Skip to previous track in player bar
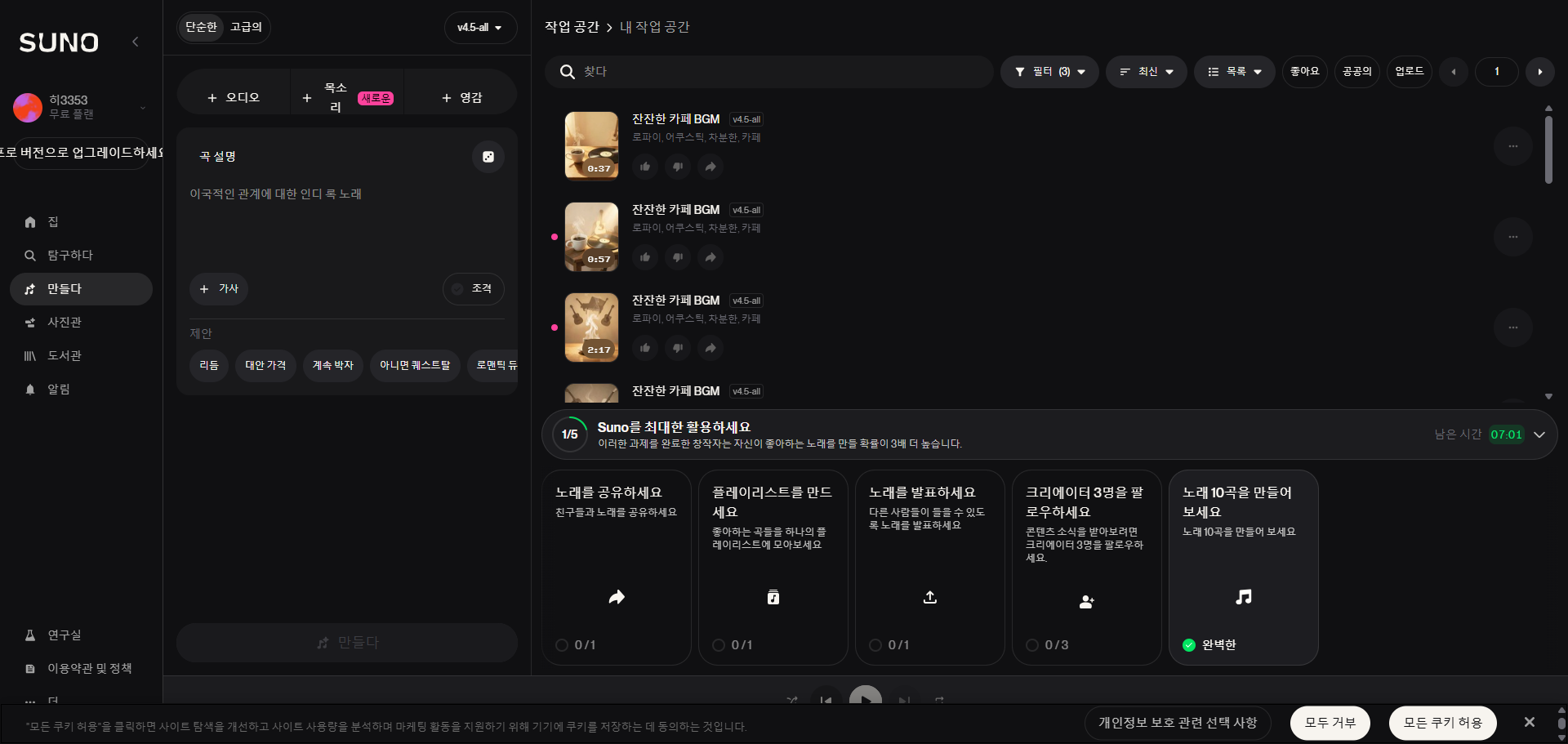The image size is (1568, 744). pyautogui.click(x=826, y=699)
